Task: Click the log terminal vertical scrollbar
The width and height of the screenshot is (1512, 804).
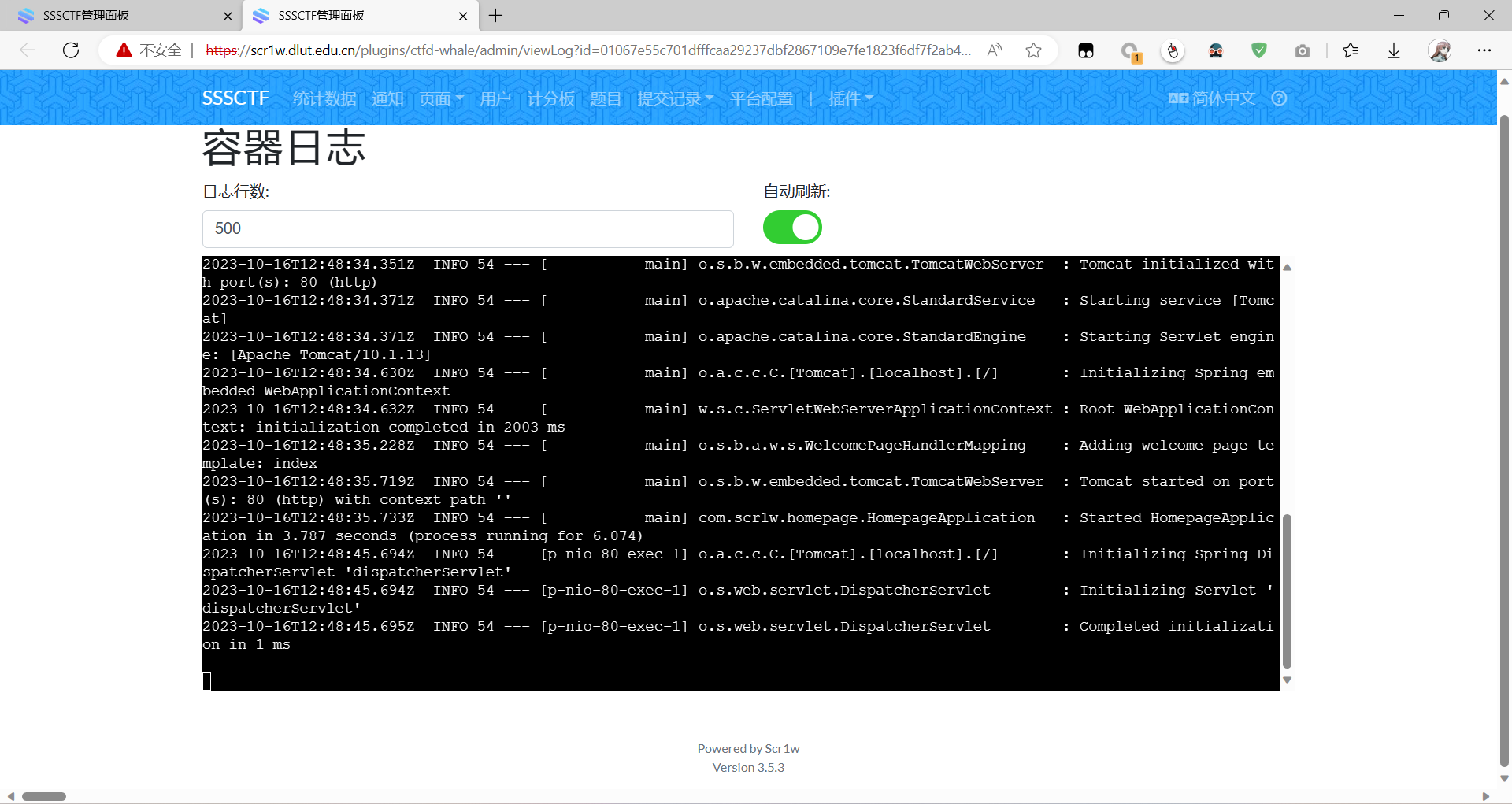Action: click(1287, 591)
